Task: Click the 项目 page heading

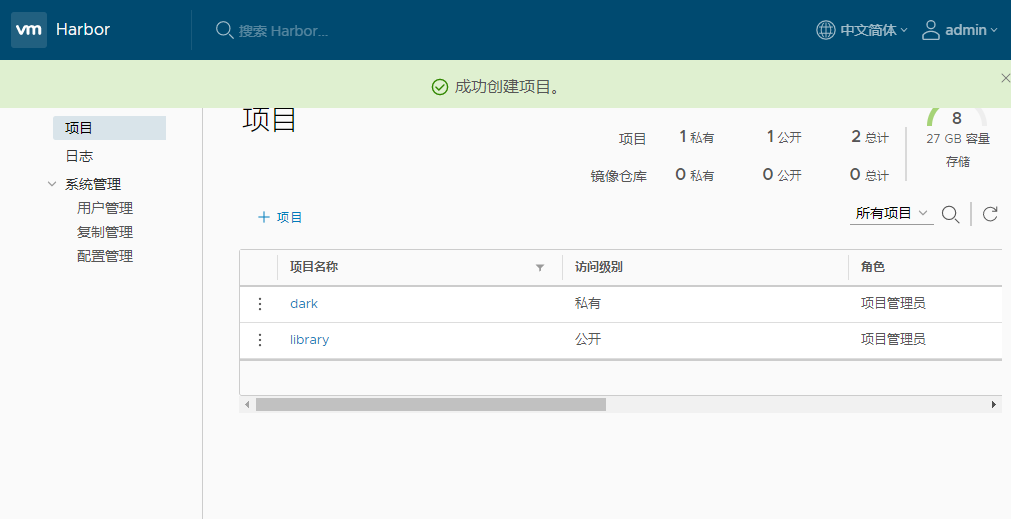Action: [269, 121]
